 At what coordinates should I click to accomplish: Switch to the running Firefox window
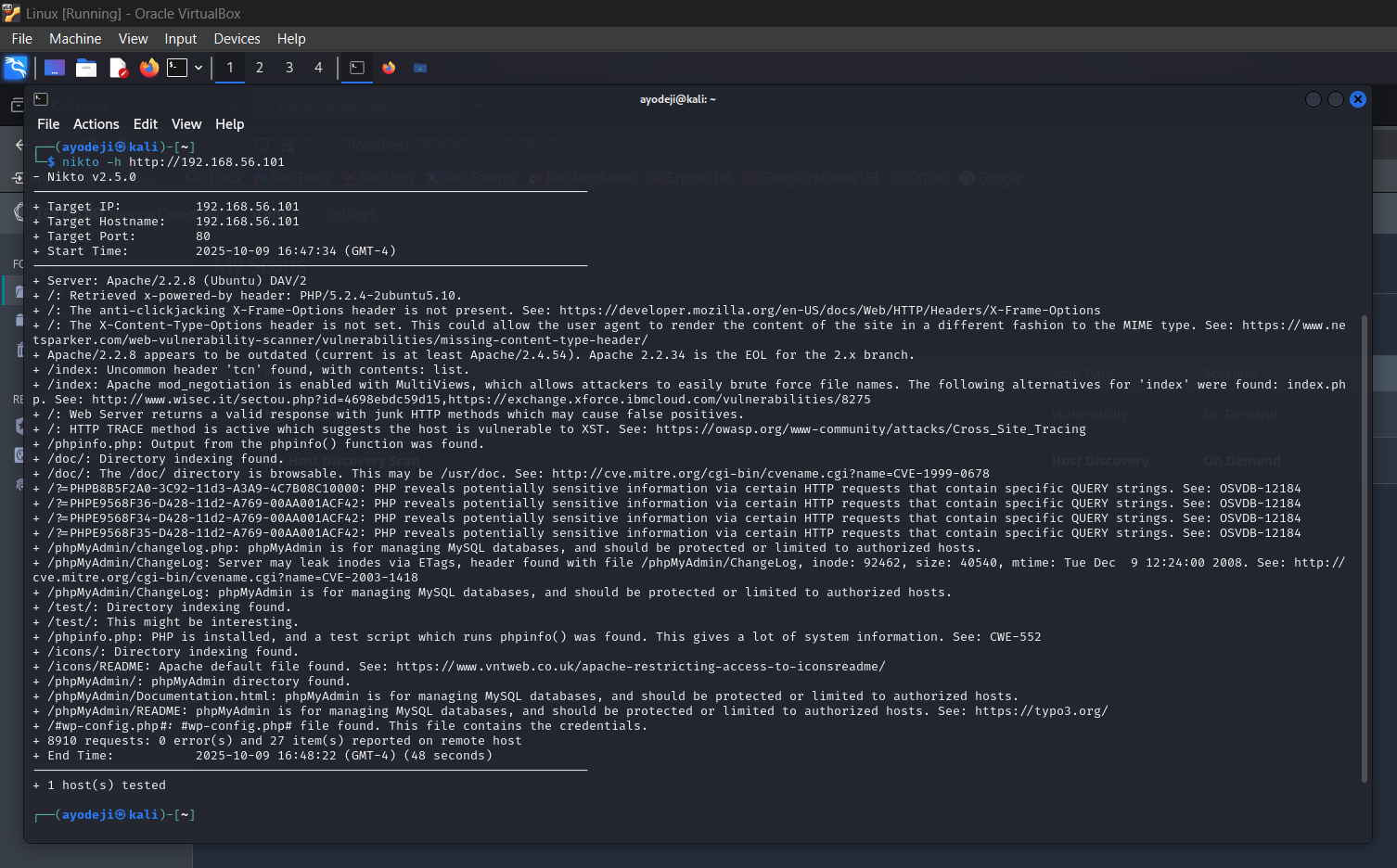click(389, 68)
